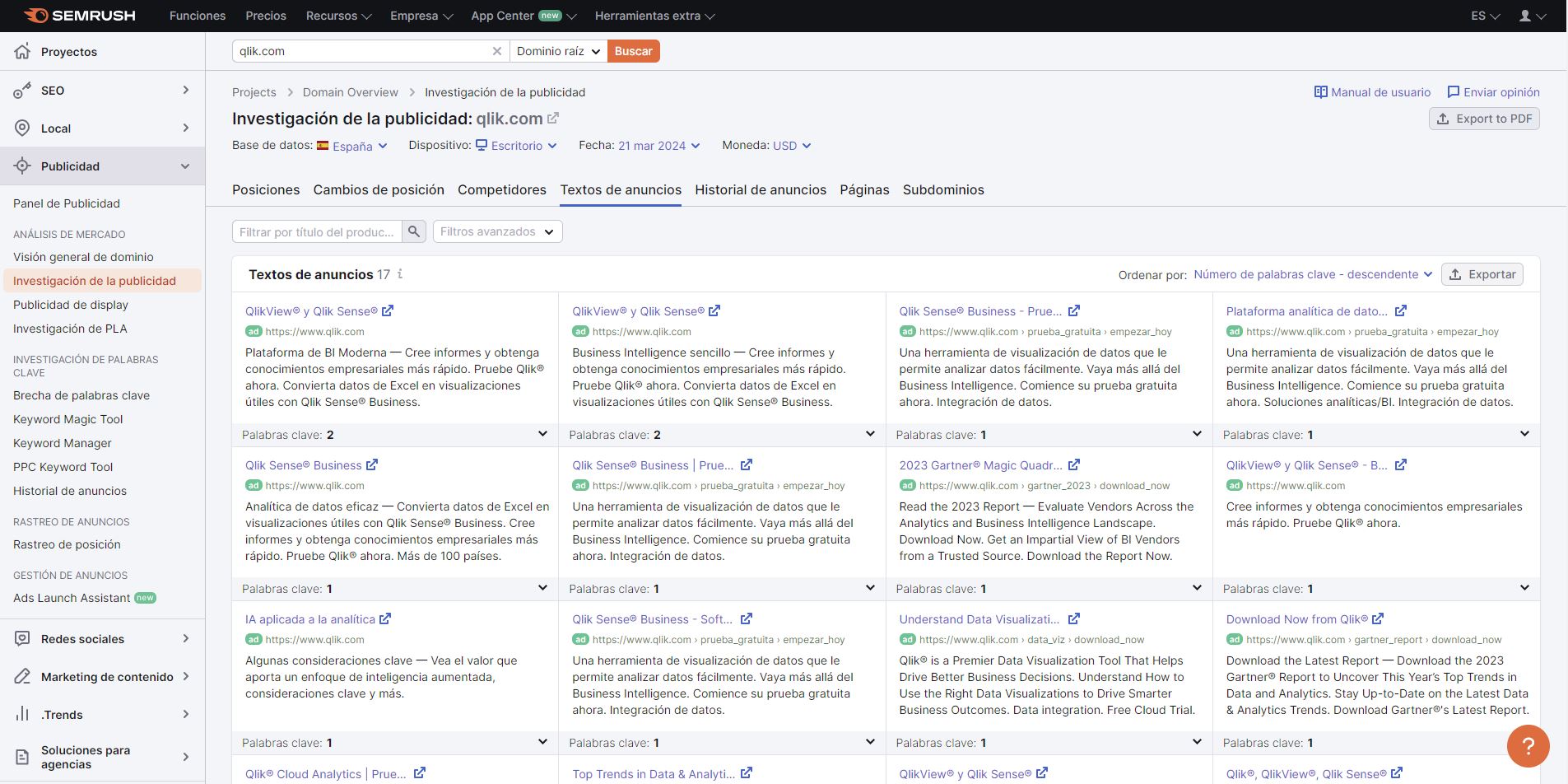Switch to Historial de anuncios tab

[x=761, y=189]
